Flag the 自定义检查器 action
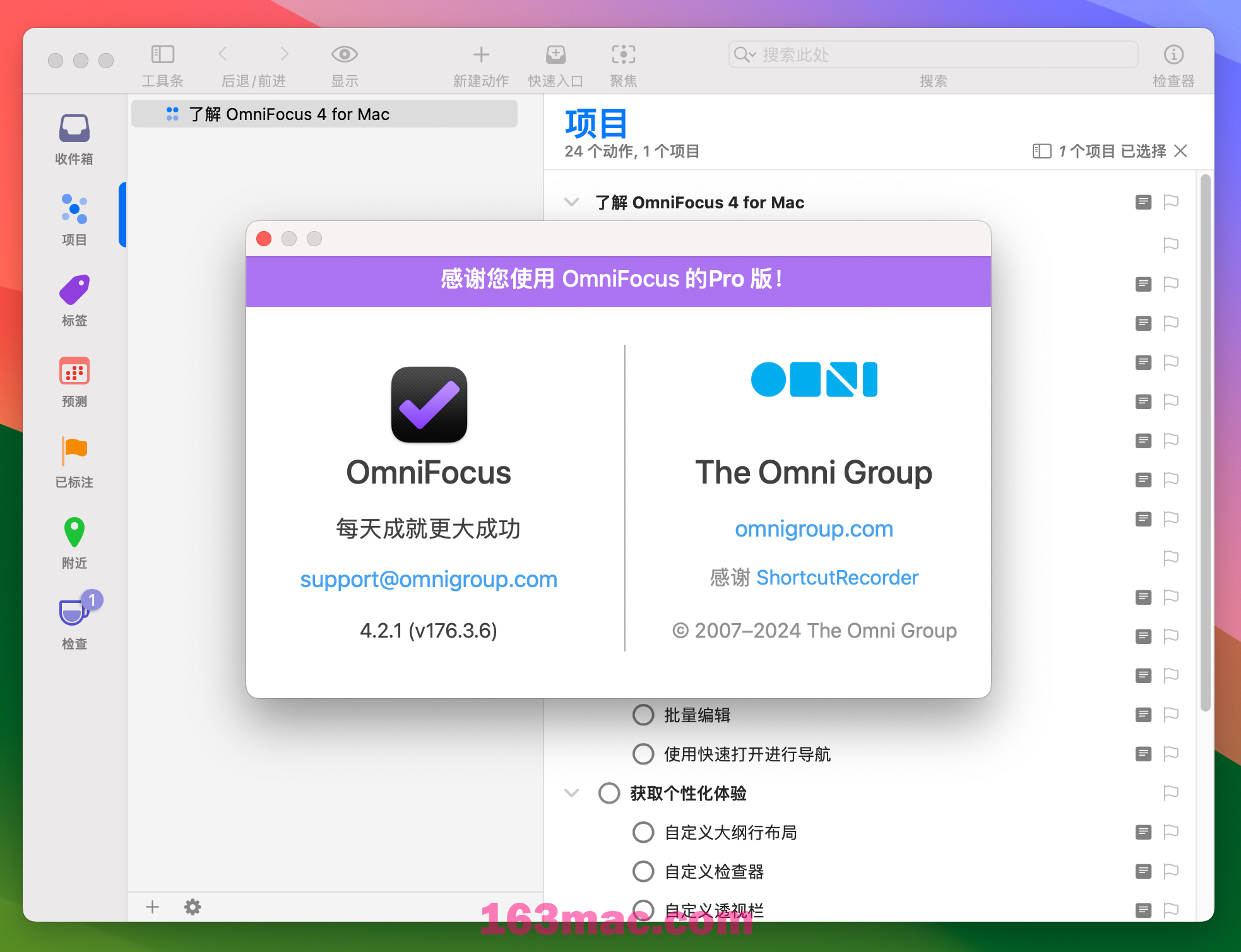This screenshot has width=1241, height=952. [x=1171, y=871]
